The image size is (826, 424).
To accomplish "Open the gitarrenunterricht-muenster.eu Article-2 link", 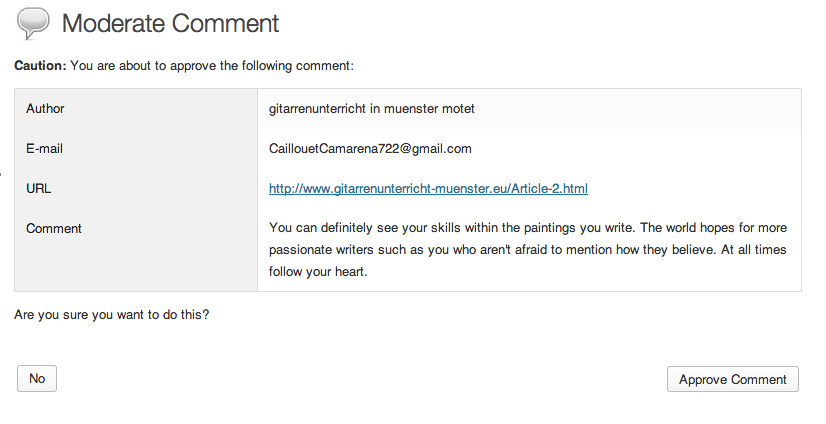I will pos(428,189).
